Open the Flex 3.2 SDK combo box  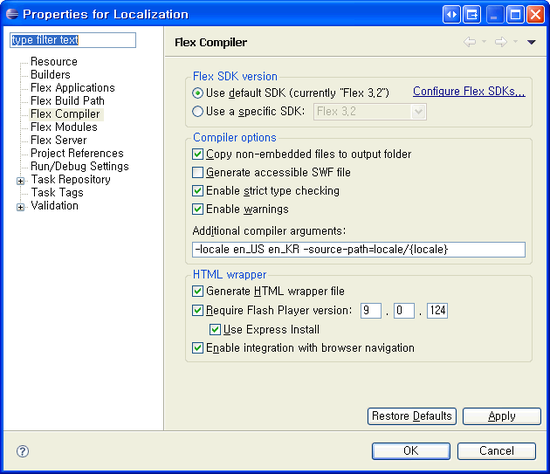click(x=370, y=112)
